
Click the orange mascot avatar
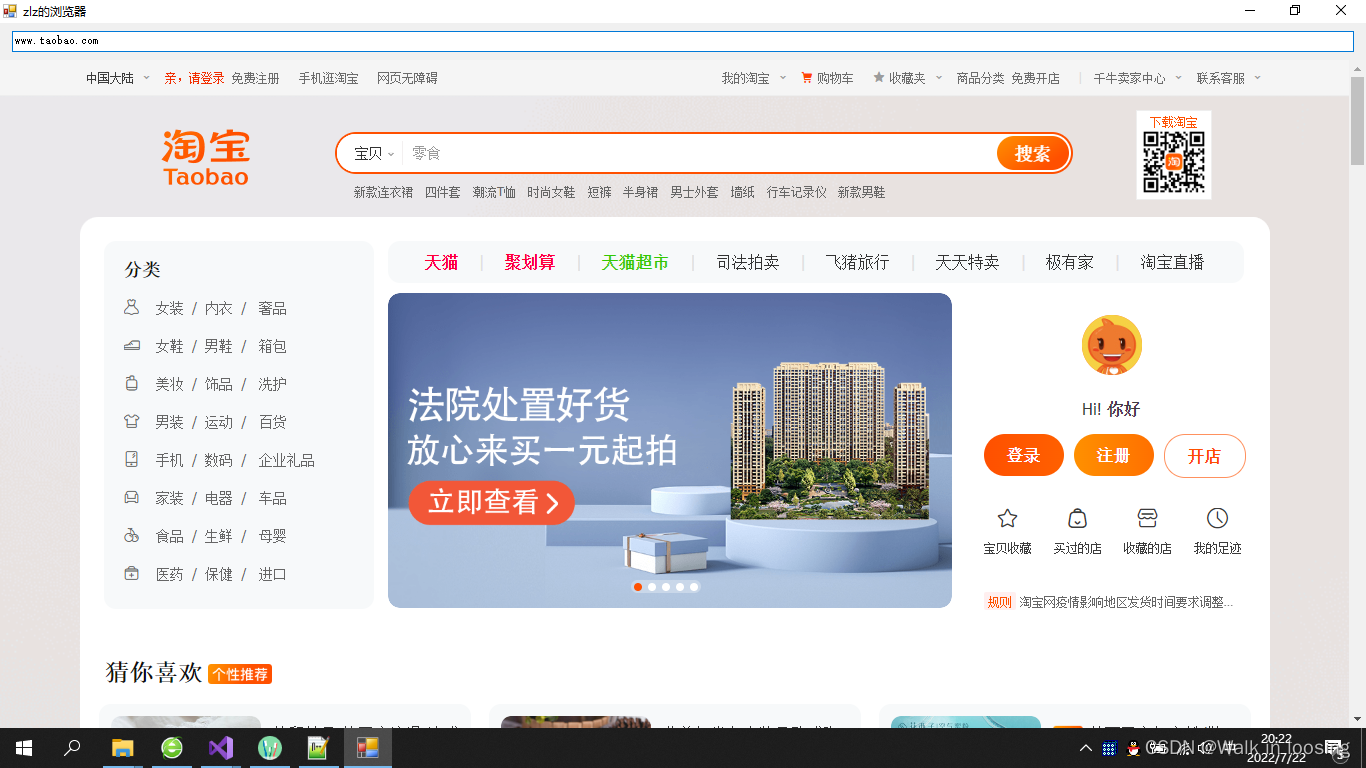coord(1112,345)
